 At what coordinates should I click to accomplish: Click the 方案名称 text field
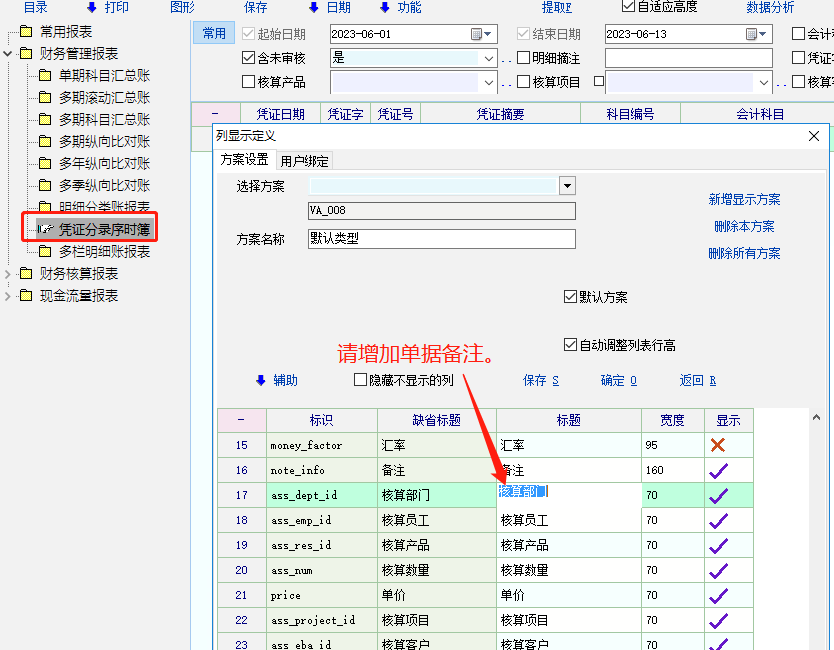pyautogui.click(x=441, y=239)
